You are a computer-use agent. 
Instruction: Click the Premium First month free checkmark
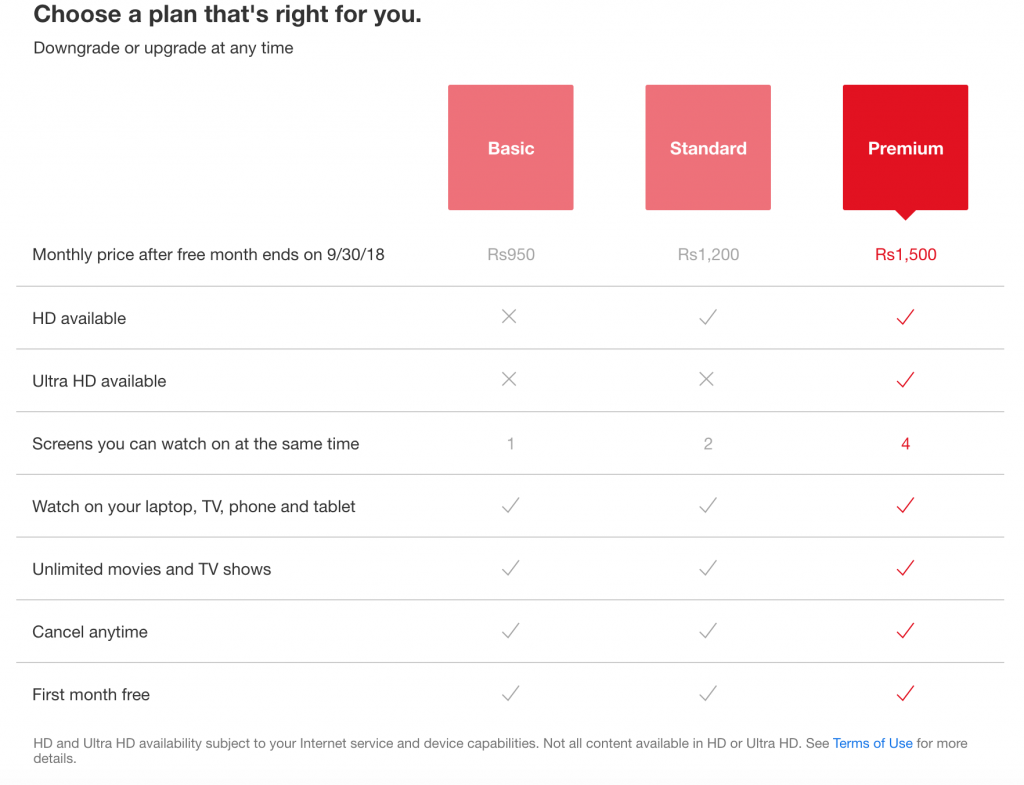click(905, 693)
